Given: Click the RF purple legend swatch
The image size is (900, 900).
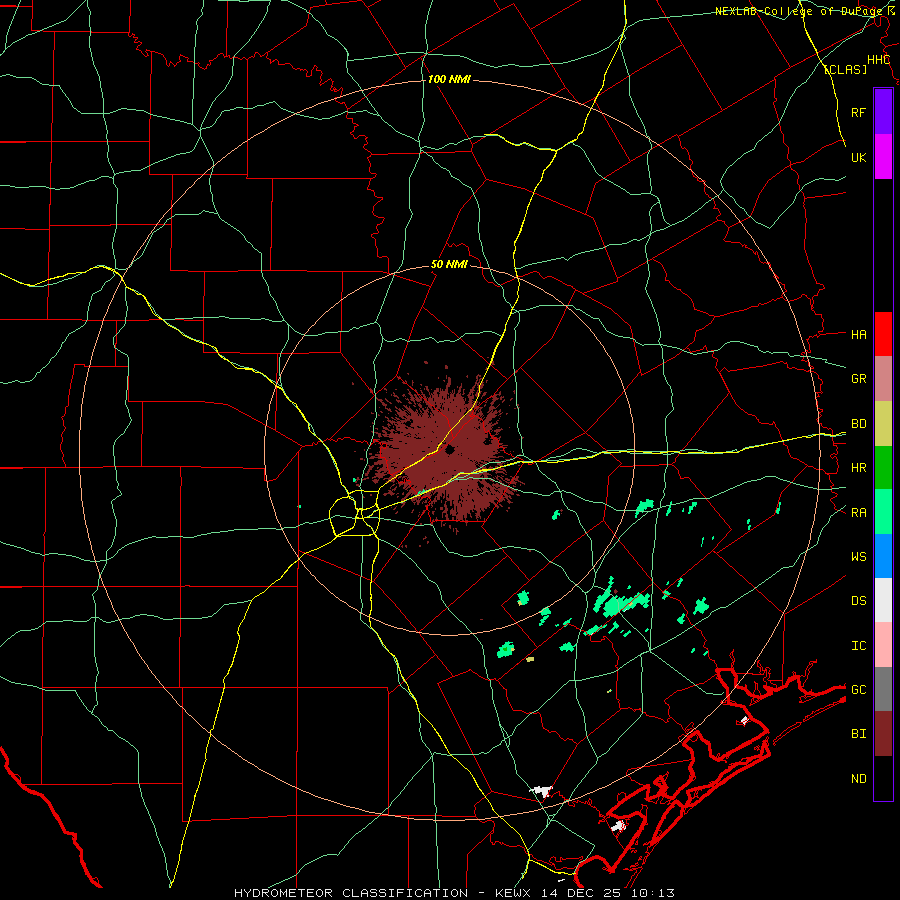Looking at the screenshot, I should tap(883, 112).
